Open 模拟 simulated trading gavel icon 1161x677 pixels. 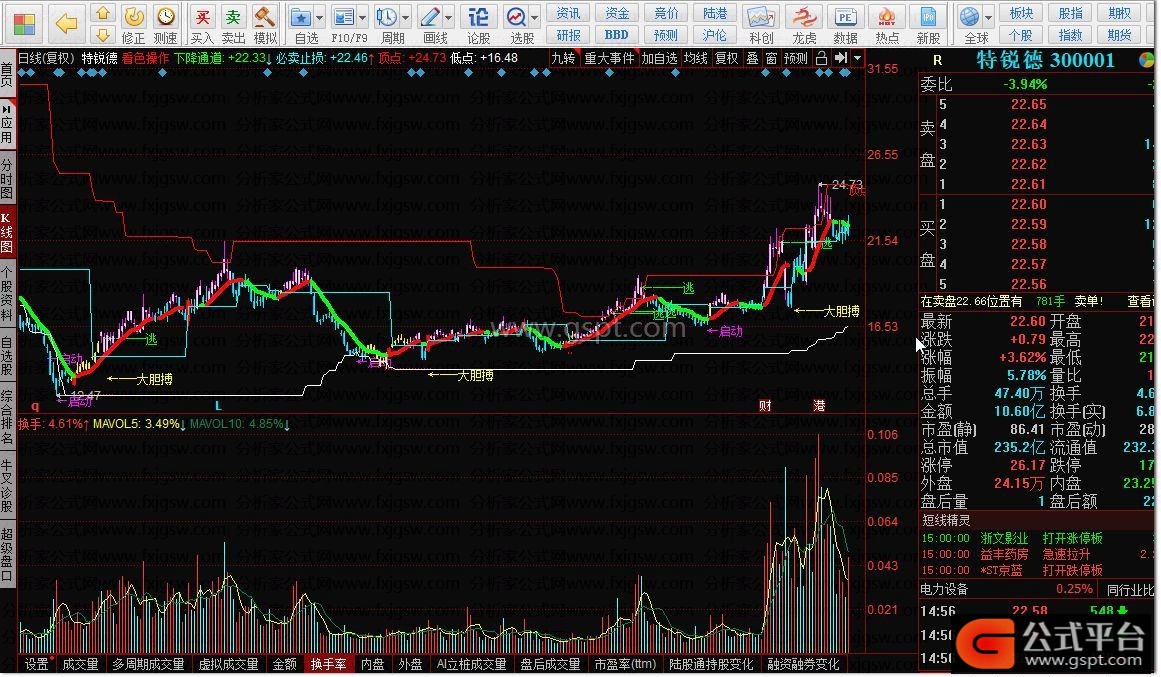click(265, 24)
